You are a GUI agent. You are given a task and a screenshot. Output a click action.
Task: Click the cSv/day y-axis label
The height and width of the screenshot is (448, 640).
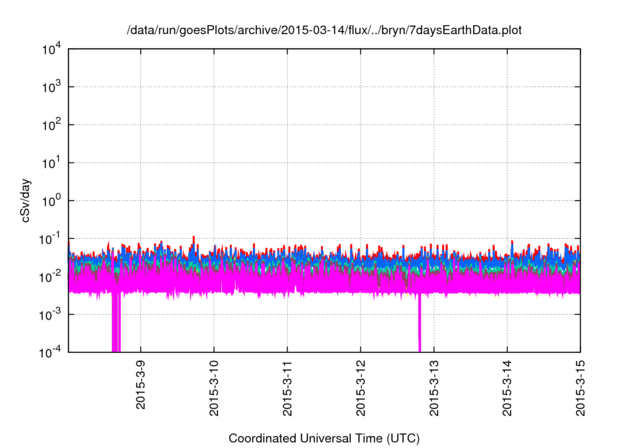26,200
